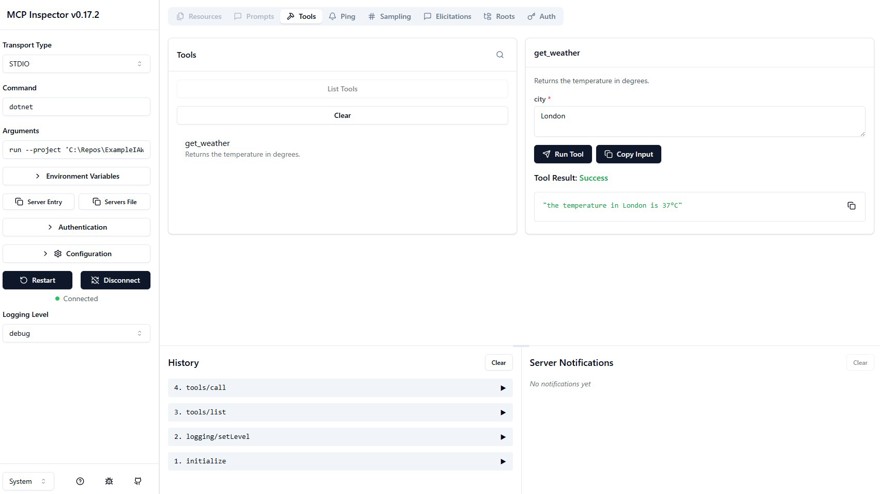Open the Auth tab

click(541, 16)
